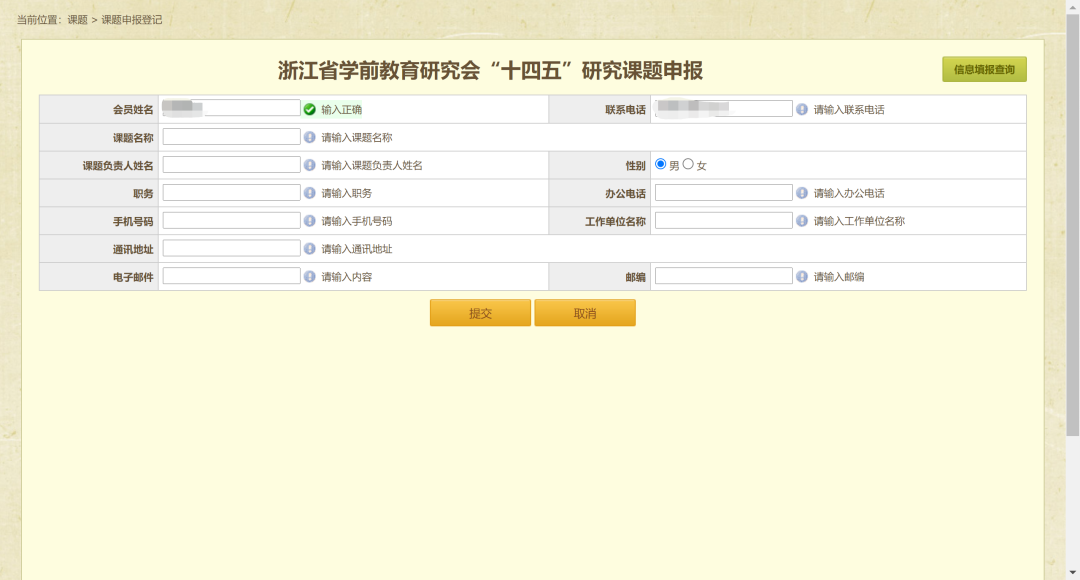Open 信息填报查询 in the top right
The height and width of the screenshot is (580, 1080).
986,70
